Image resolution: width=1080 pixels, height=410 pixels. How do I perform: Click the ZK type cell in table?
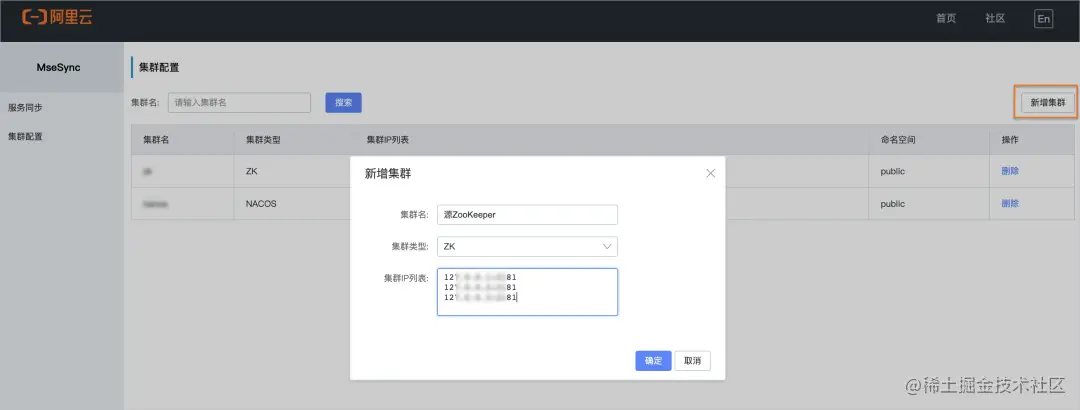pyautogui.click(x=251, y=171)
